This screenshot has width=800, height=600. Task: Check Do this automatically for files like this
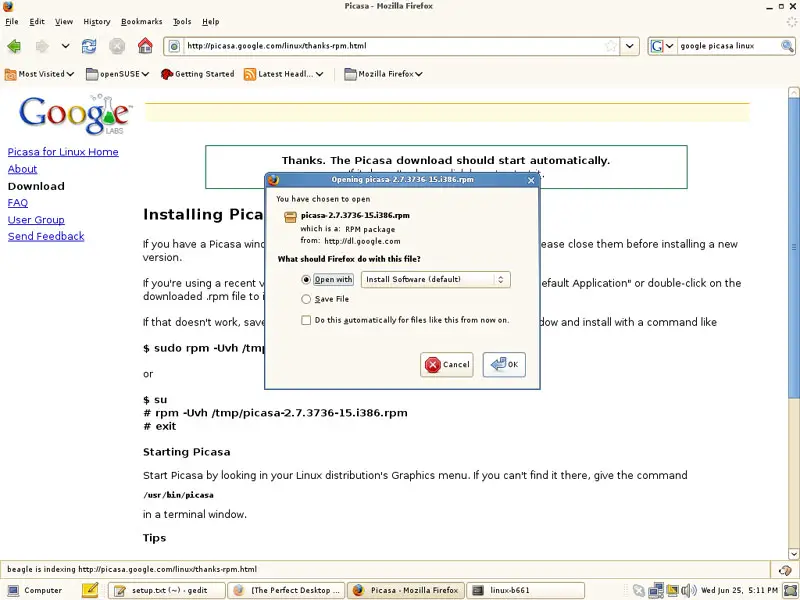pyautogui.click(x=306, y=320)
